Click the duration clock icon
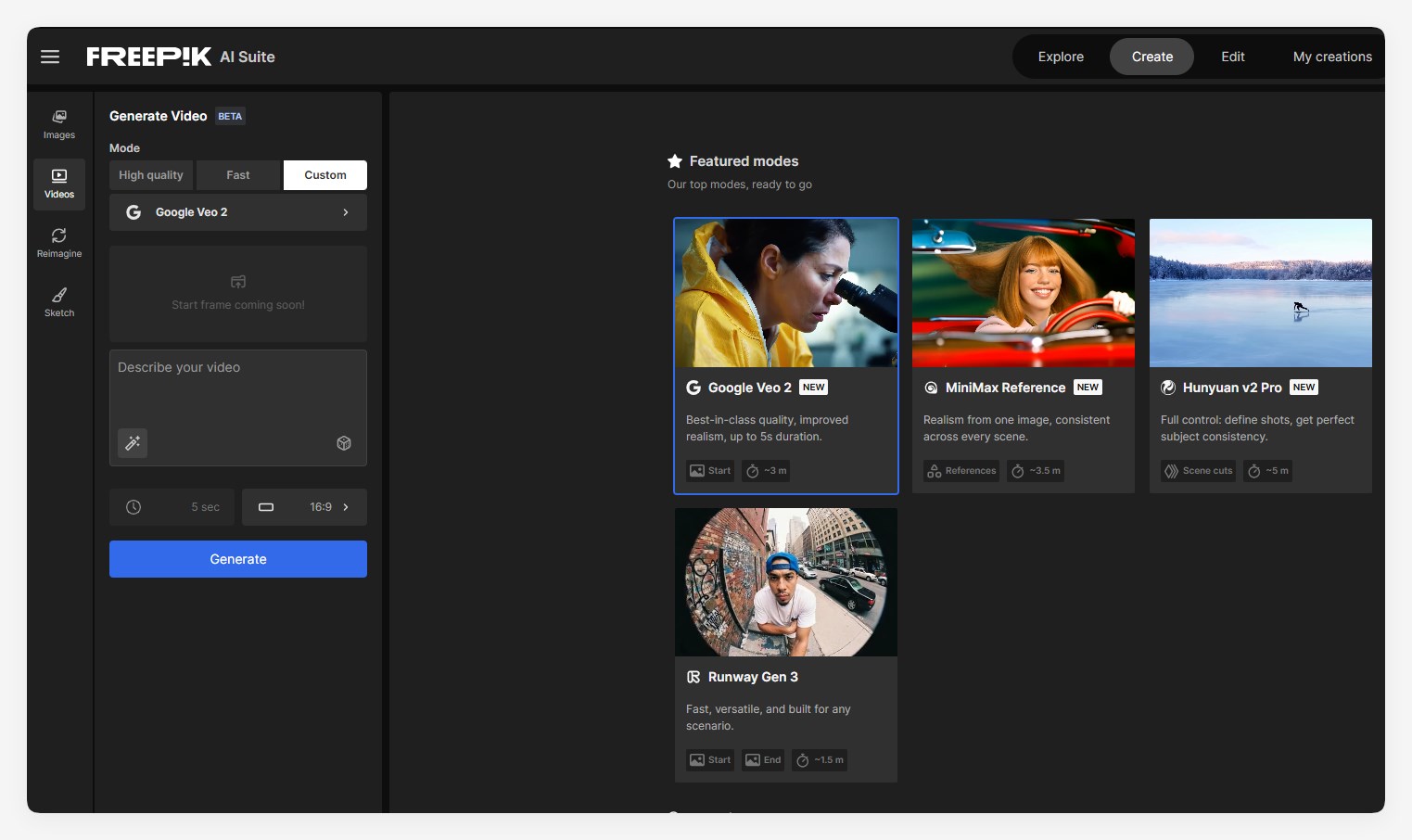Screen dimensions: 1412x840 point(134,507)
